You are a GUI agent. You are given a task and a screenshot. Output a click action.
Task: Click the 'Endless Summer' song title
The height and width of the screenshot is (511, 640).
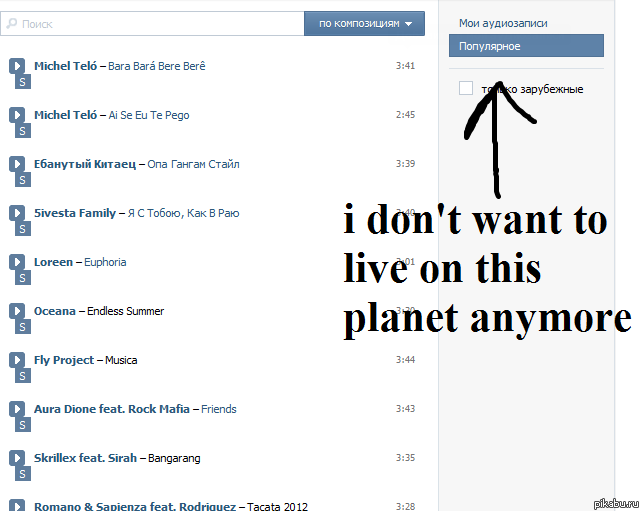click(125, 311)
